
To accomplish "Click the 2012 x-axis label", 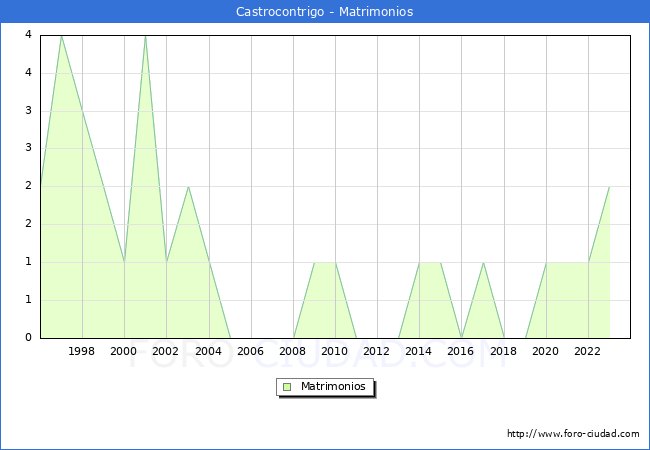I will tap(376, 351).
